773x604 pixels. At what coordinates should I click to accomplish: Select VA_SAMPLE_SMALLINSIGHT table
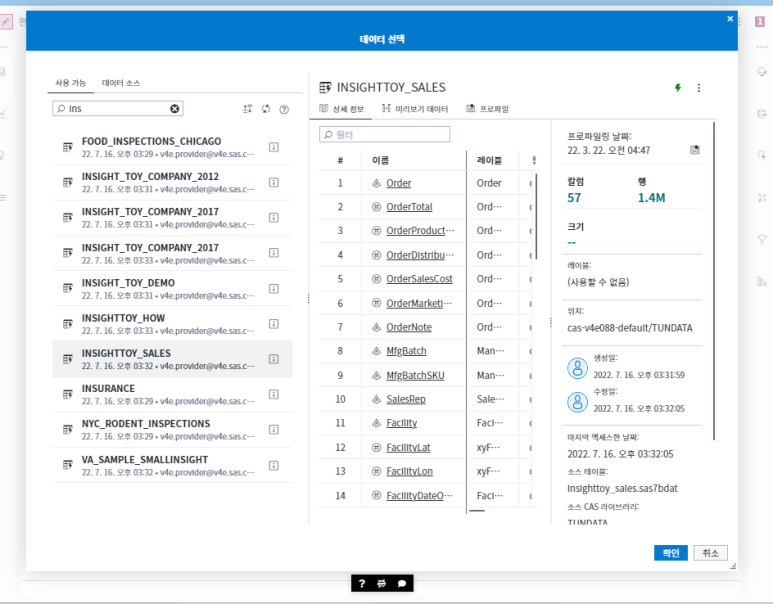[172, 465]
